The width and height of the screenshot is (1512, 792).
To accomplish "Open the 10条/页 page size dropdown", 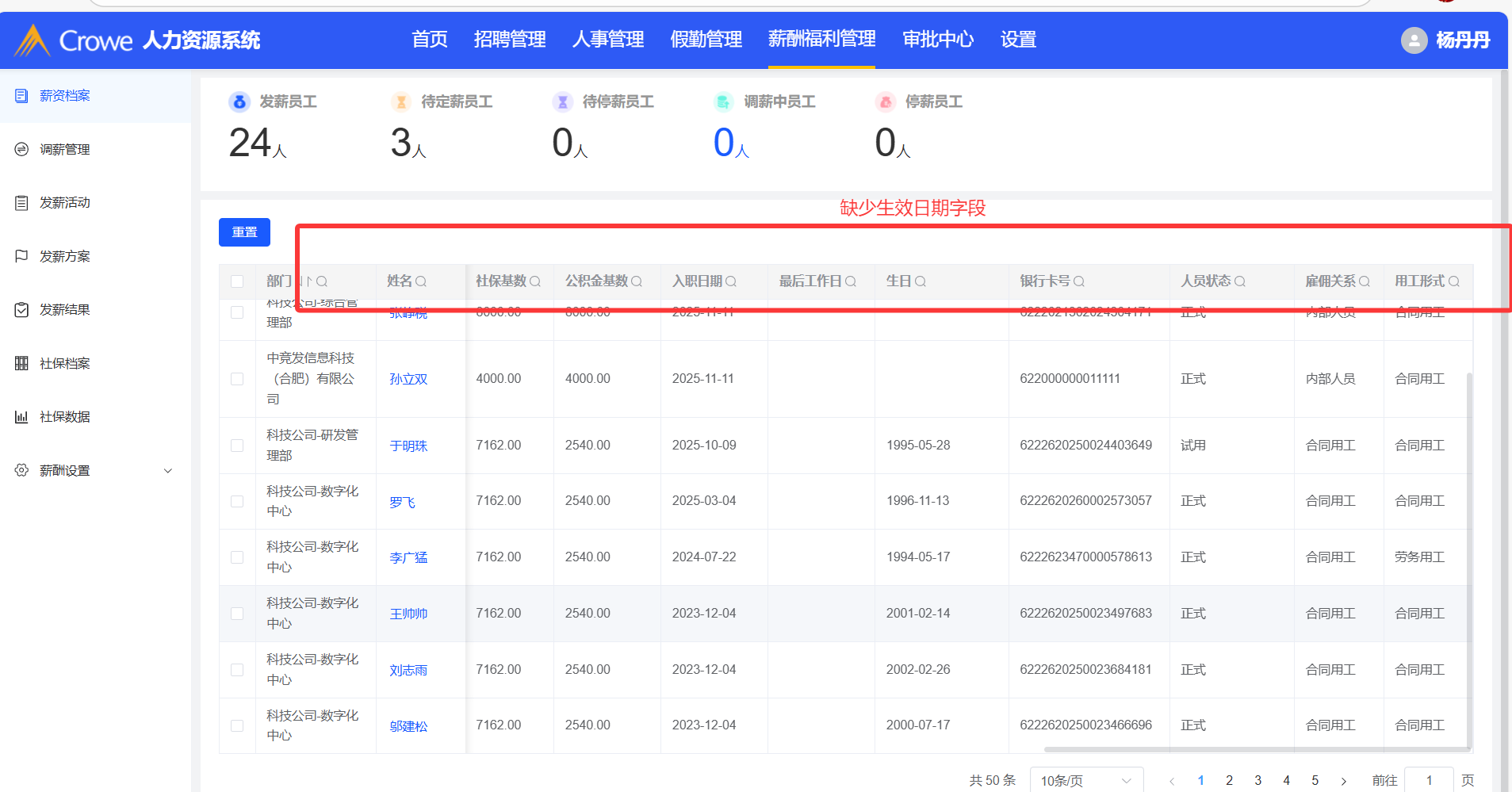I will tap(1085, 780).
